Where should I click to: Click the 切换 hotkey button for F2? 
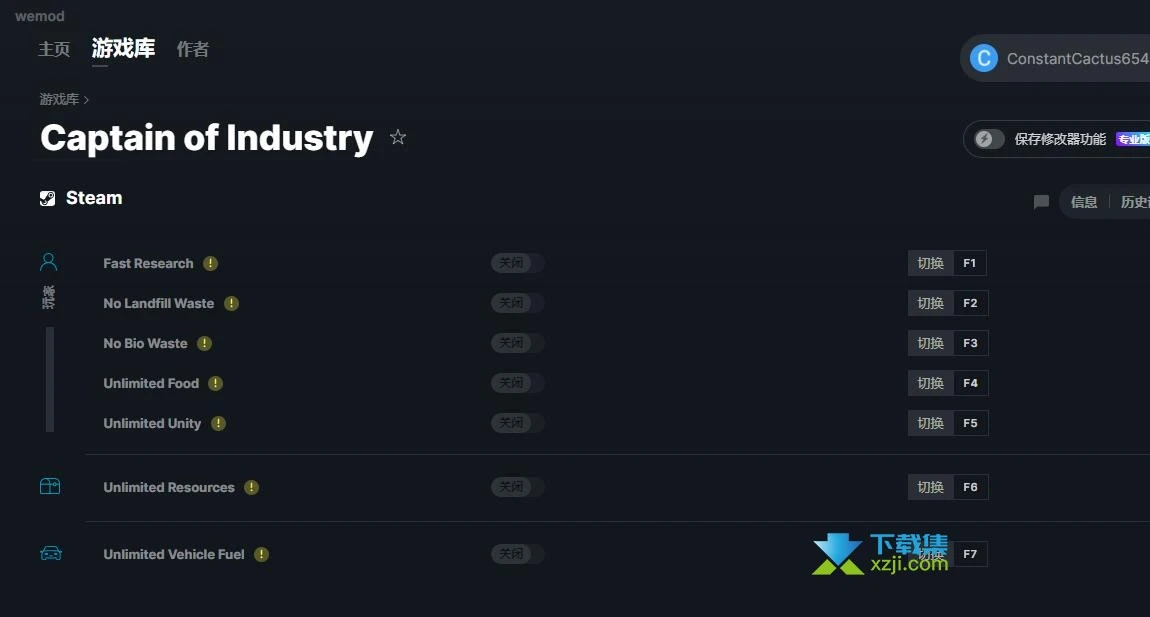[930, 303]
